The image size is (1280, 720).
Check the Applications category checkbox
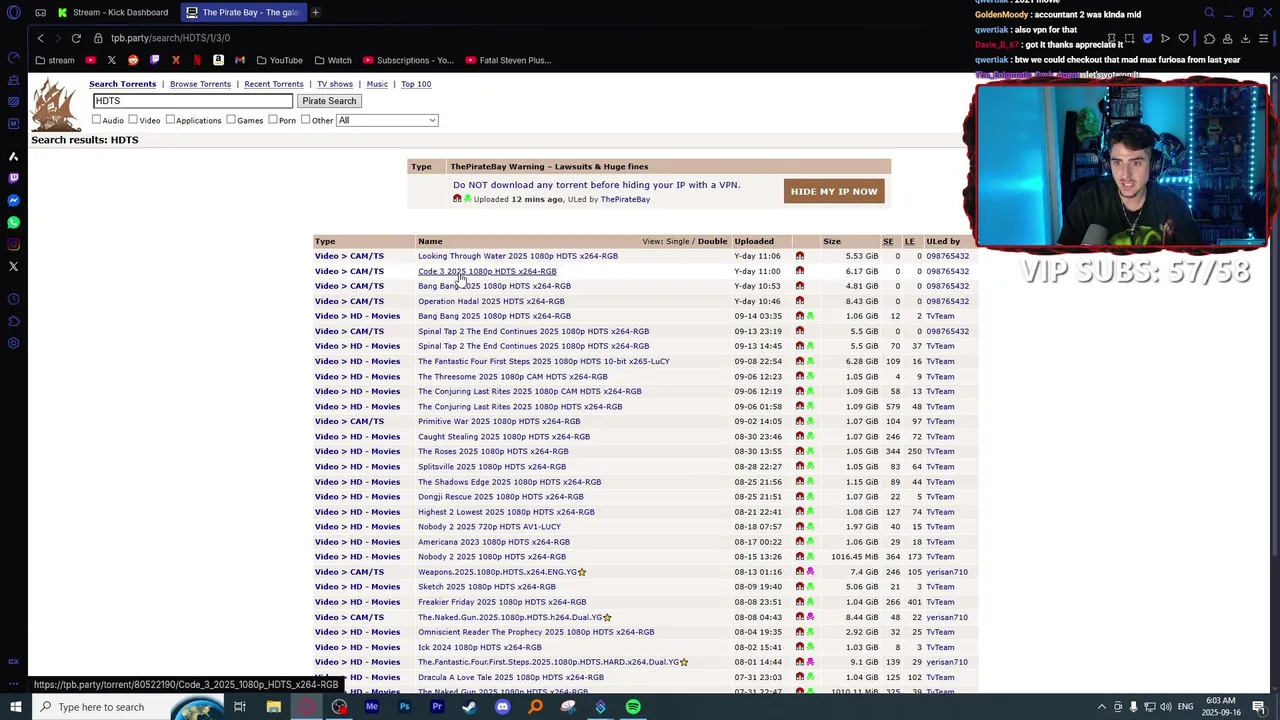(x=170, y=120)
